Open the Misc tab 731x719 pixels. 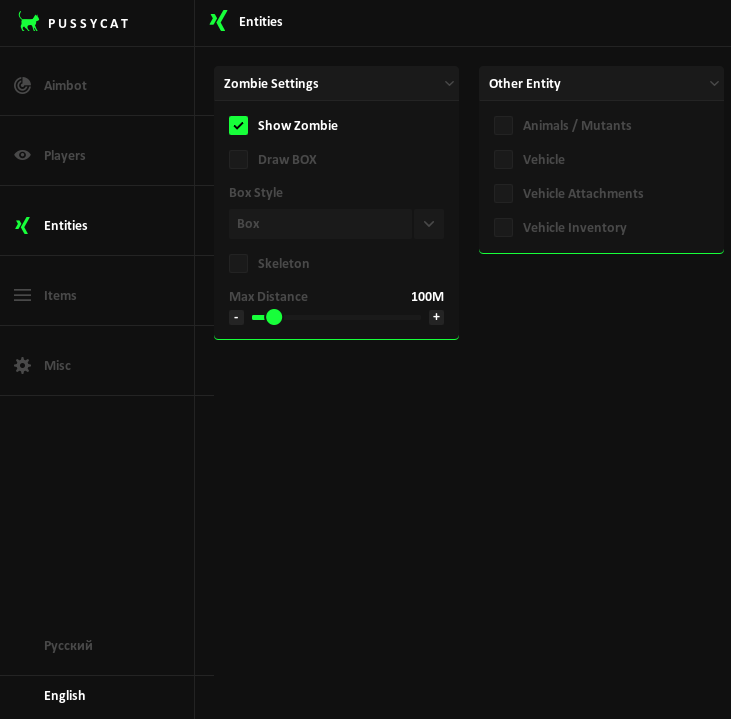57,365
